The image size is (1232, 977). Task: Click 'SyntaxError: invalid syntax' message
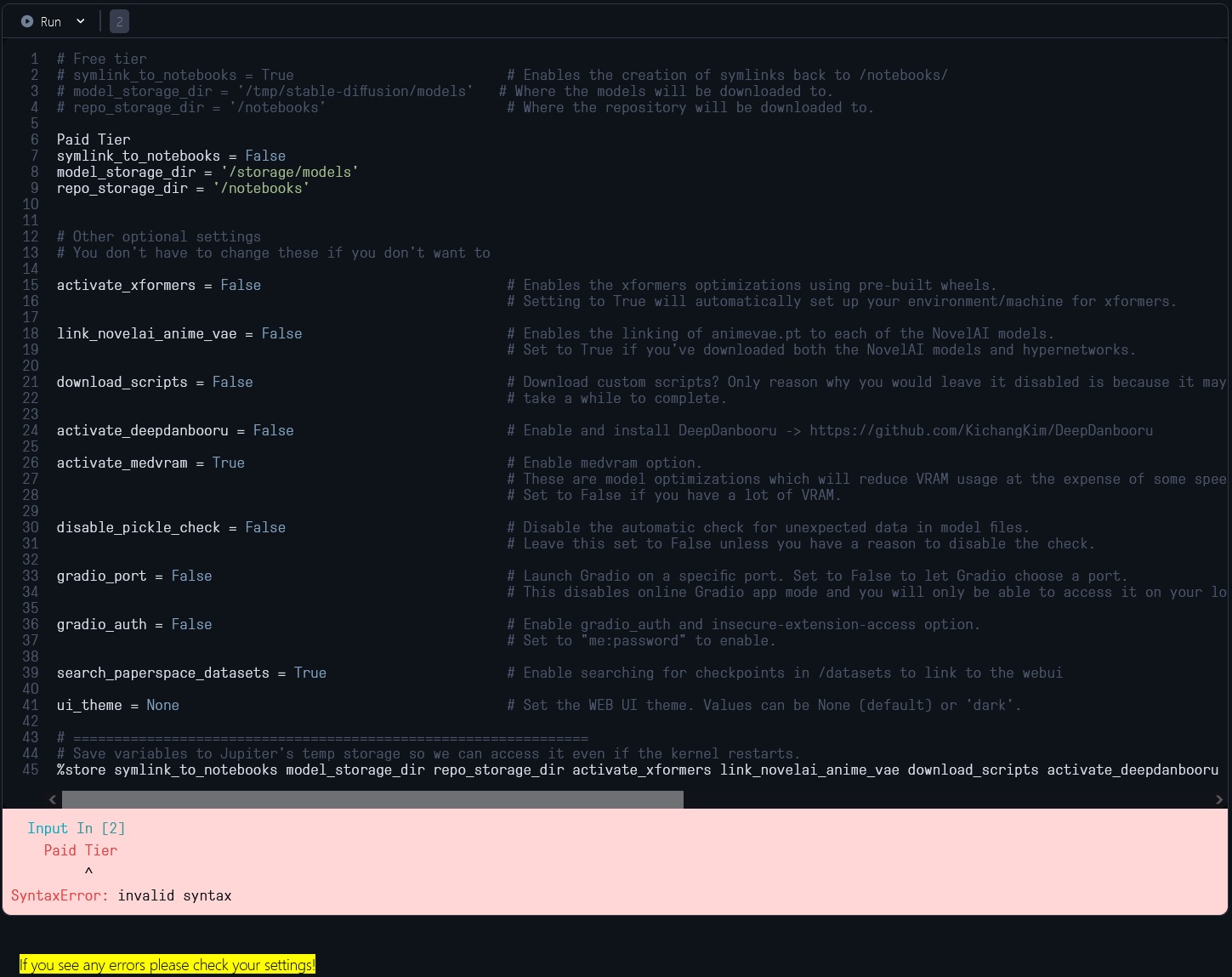point(122,895)
